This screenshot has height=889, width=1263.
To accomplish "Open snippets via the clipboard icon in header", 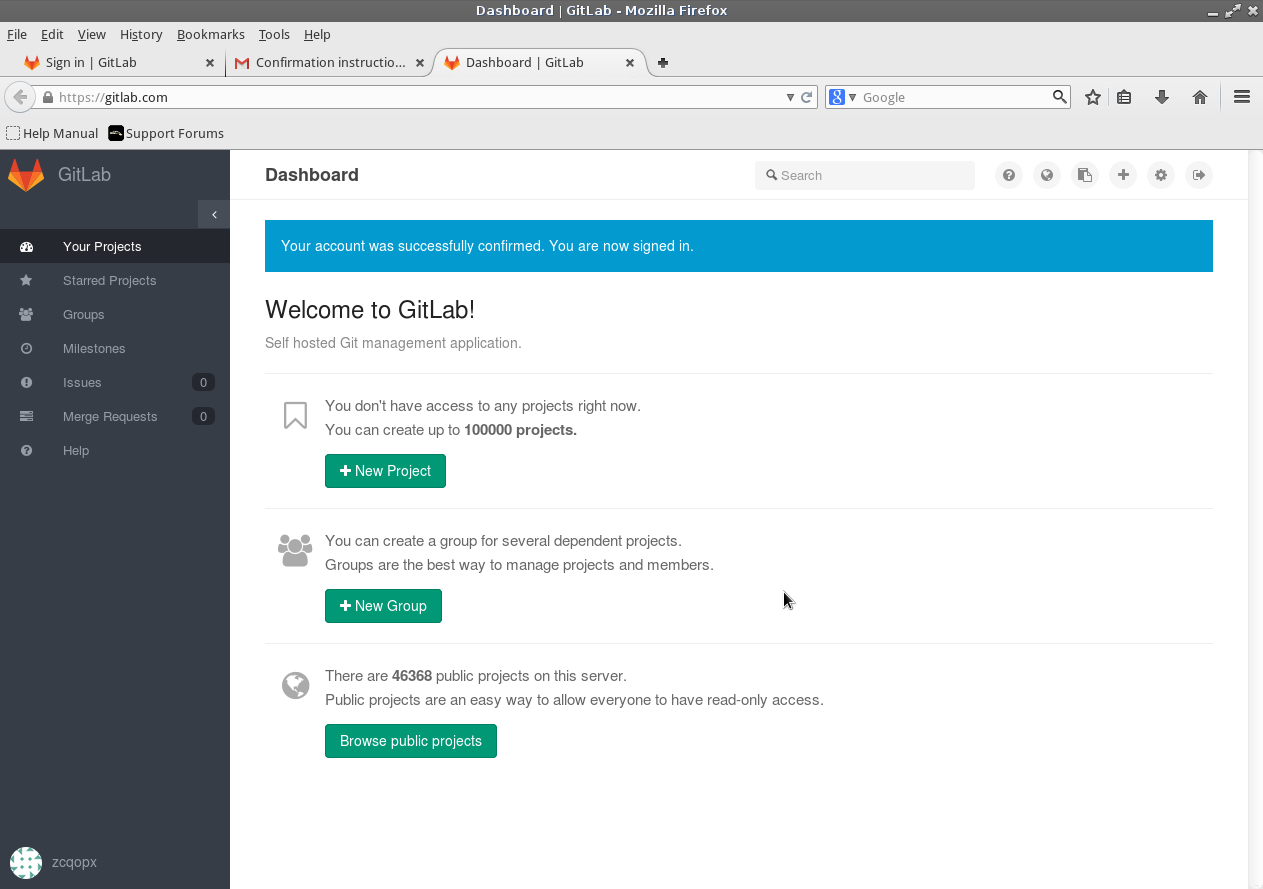I will point(1085,175).
